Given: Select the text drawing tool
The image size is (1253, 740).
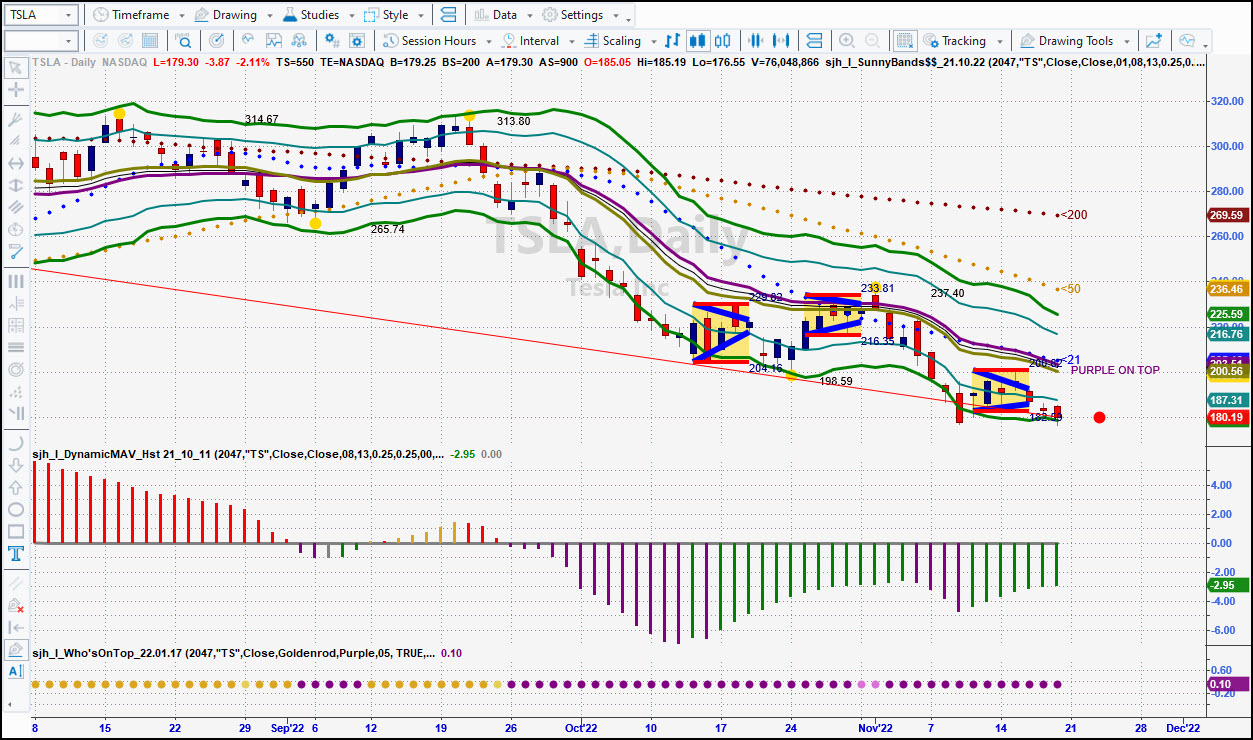Looking at the screenshot, I should pyautogui.click(x=15, y=553).
